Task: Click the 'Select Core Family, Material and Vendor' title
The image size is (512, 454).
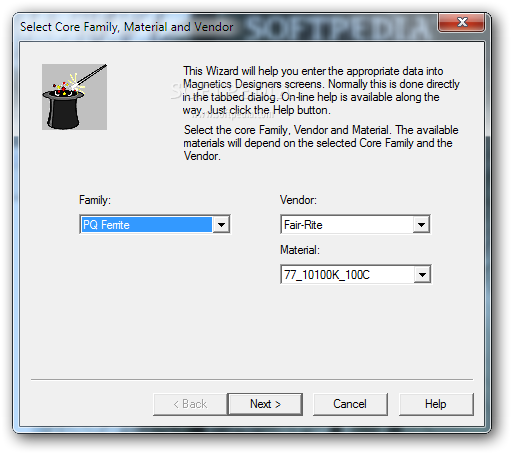Action: click(x=127, y=27)
